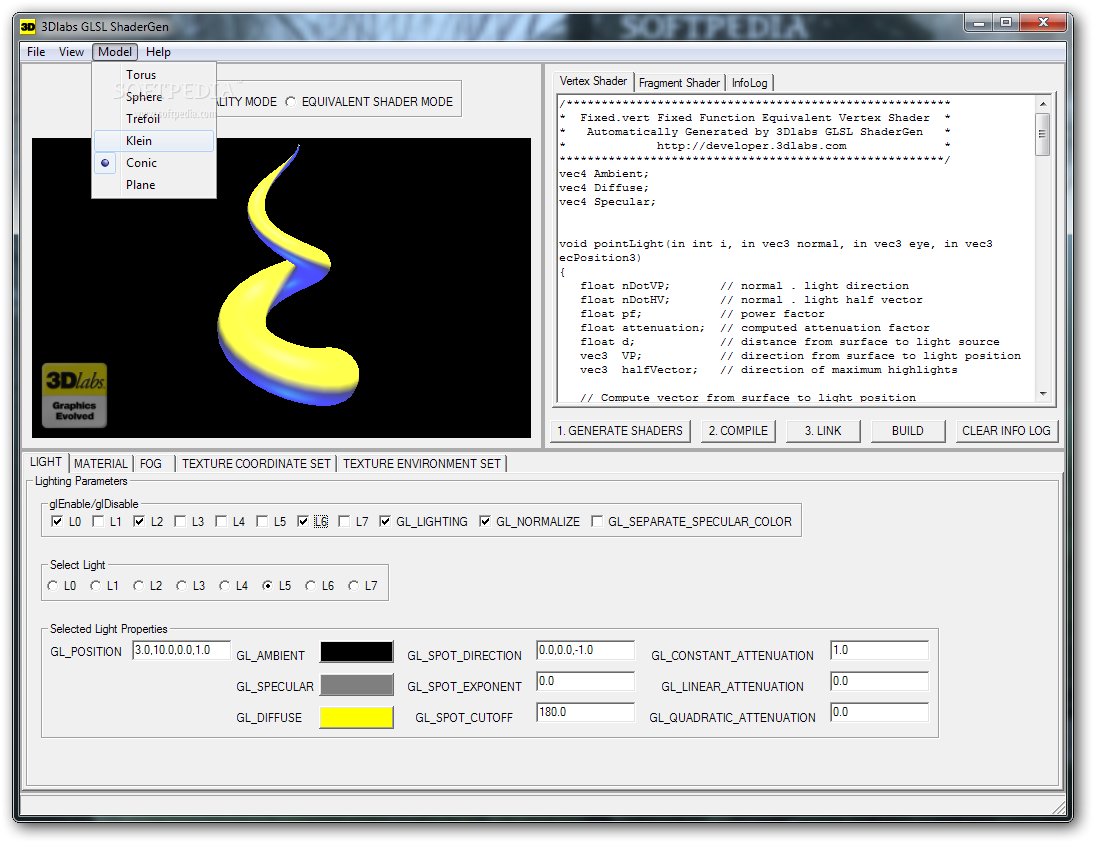The image size is (1094, 843).
Task: Click the Build button
Action: [x=908, y=431]
